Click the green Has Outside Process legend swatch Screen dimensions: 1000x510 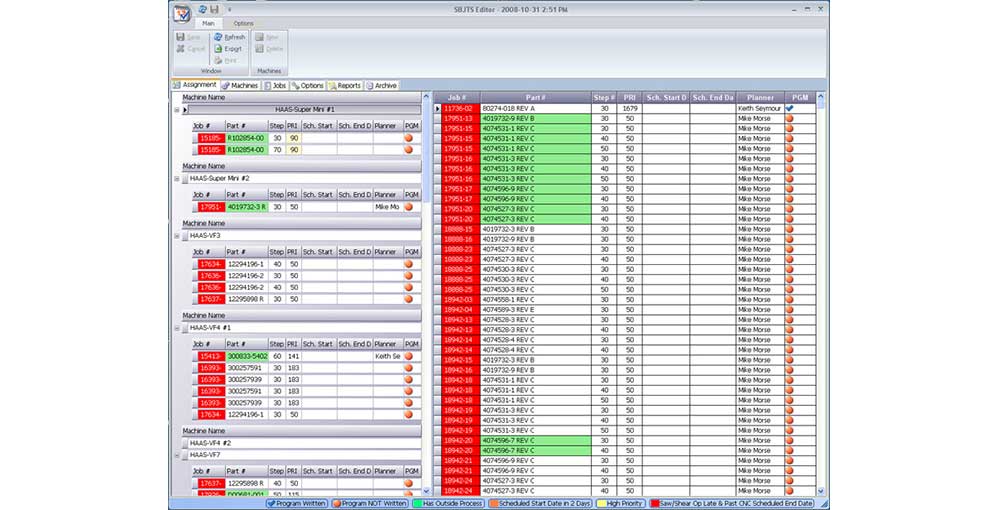click(x=418, y=504)
